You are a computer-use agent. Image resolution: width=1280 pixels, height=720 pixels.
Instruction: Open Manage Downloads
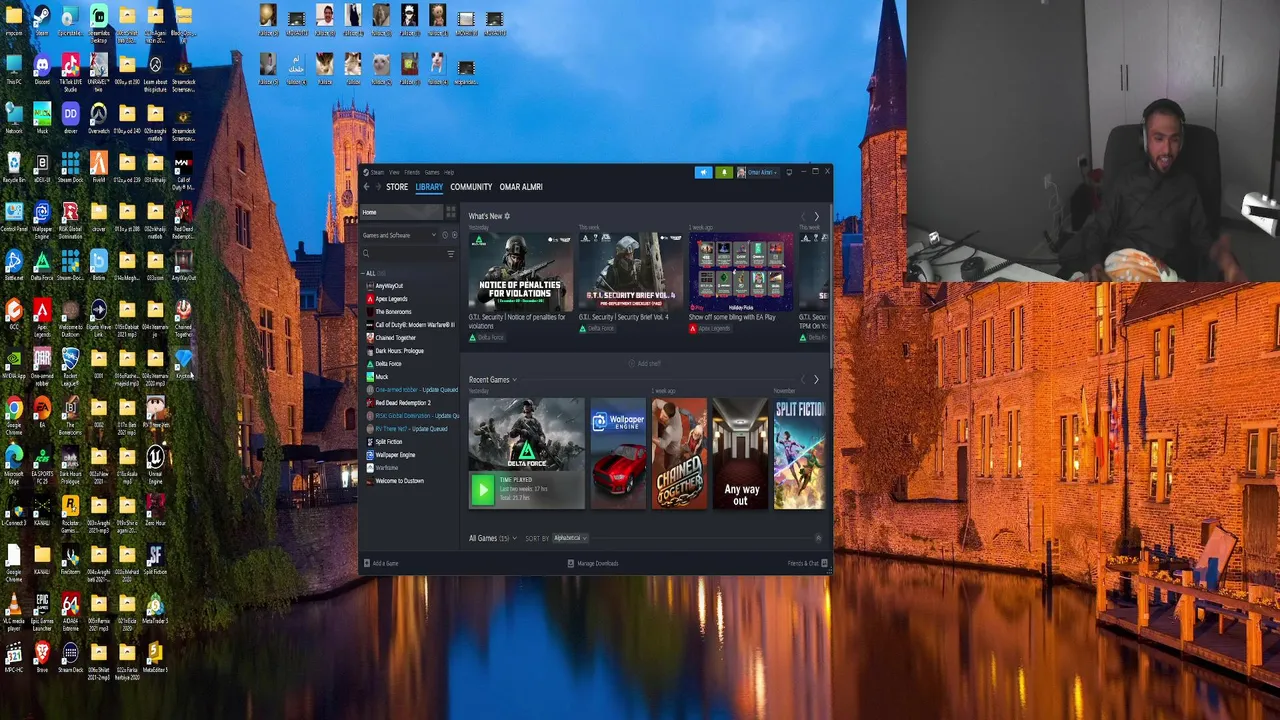tap(593, 563)
